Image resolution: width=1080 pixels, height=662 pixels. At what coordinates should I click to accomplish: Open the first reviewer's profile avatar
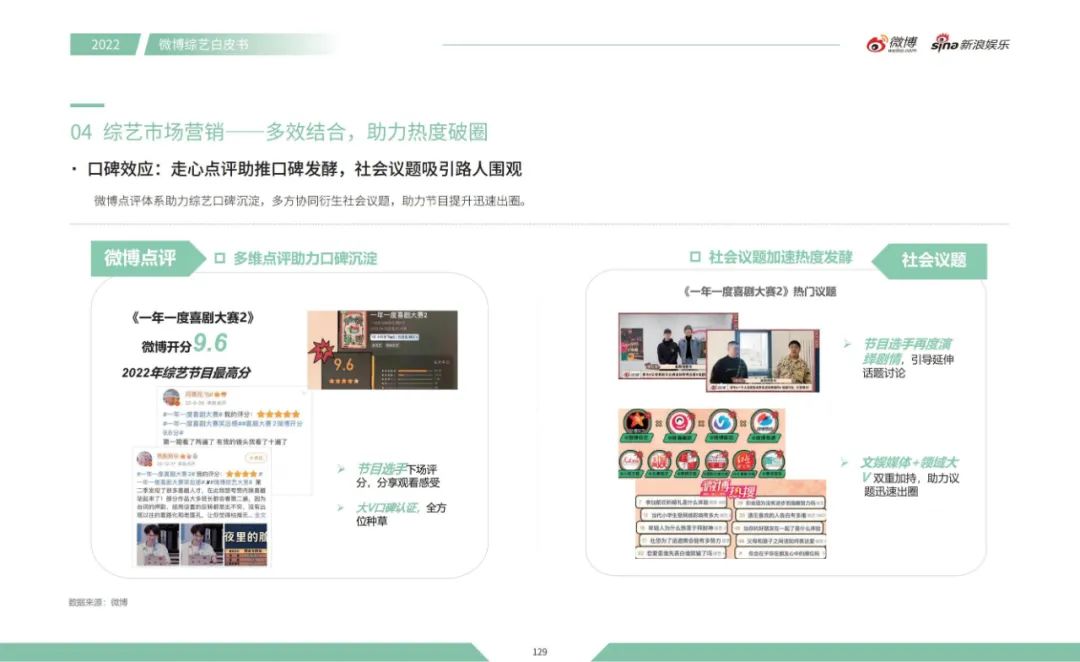tap(171, 398)
